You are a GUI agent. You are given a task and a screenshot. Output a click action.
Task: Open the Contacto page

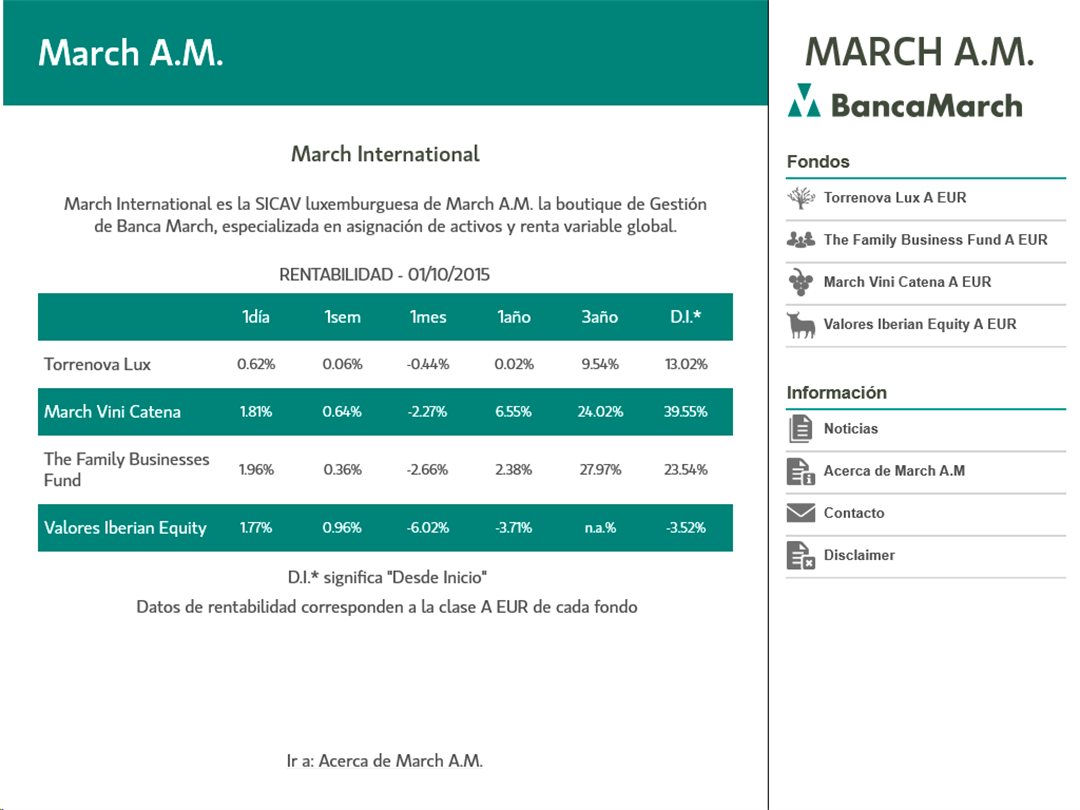[926, 513]
